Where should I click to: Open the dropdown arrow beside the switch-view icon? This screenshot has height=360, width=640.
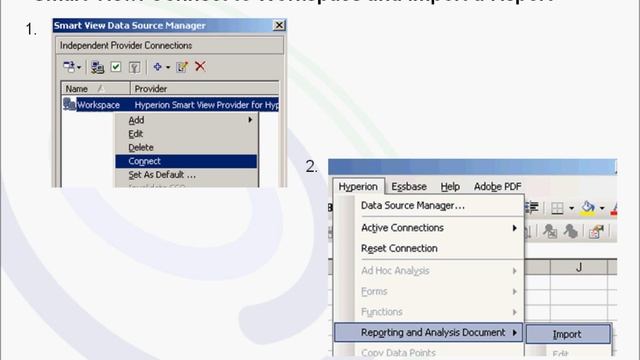click(79, 67)
